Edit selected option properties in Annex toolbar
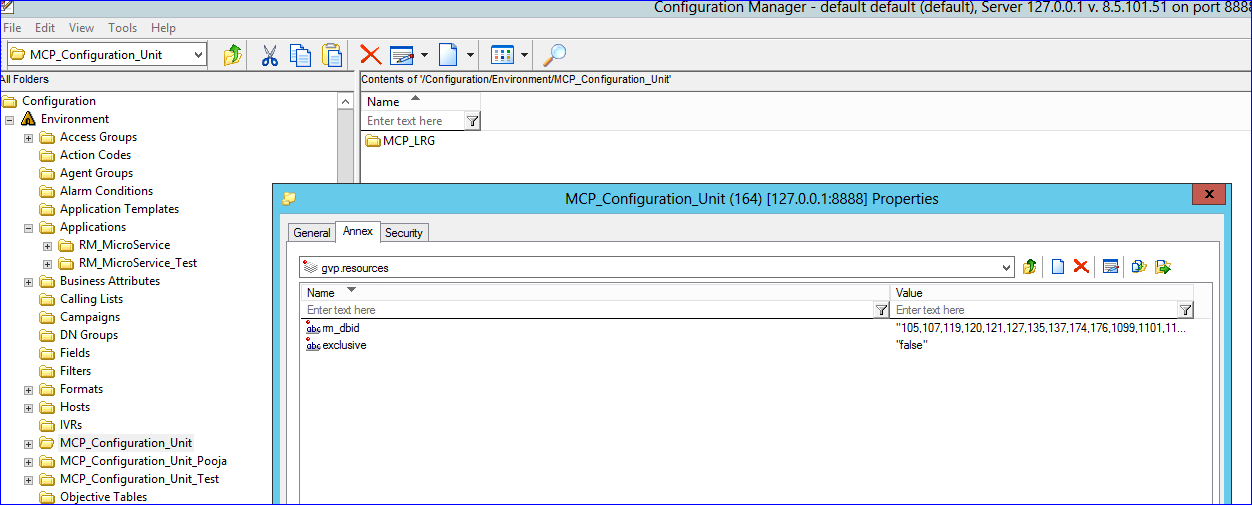The image size is (1252, 505). point(1110,267)
